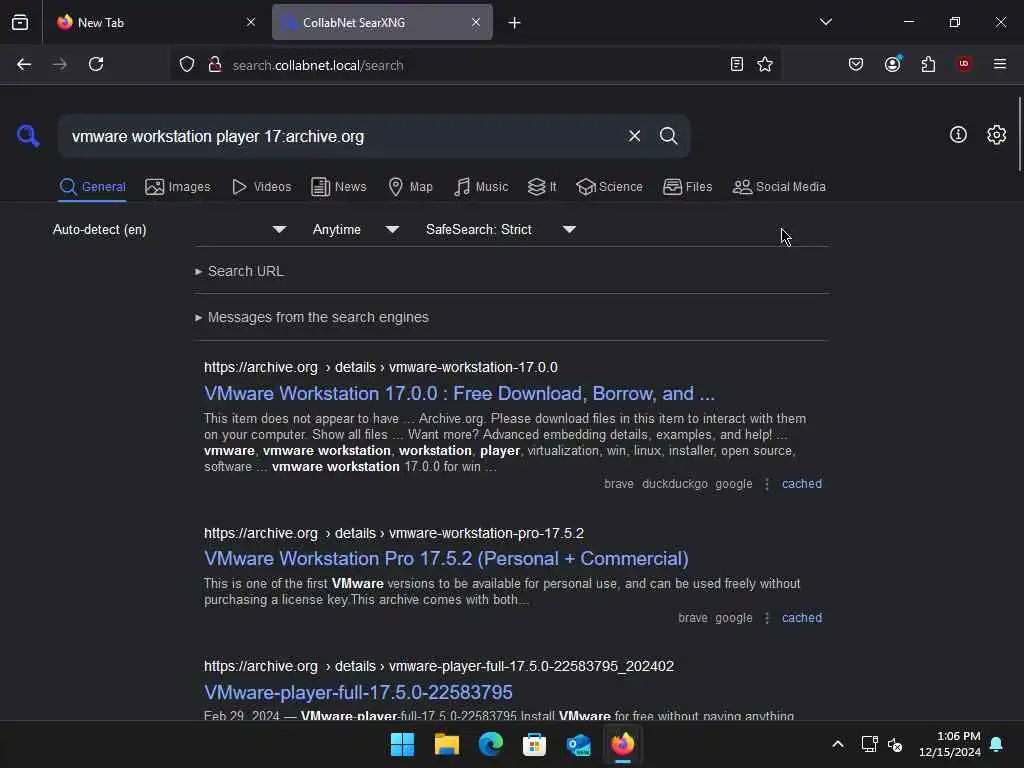The height and width of the screenshot is (768, 1024).
Task: Open VMware Workstation 17.0.0 result link
Action: (x=459, y=393)
